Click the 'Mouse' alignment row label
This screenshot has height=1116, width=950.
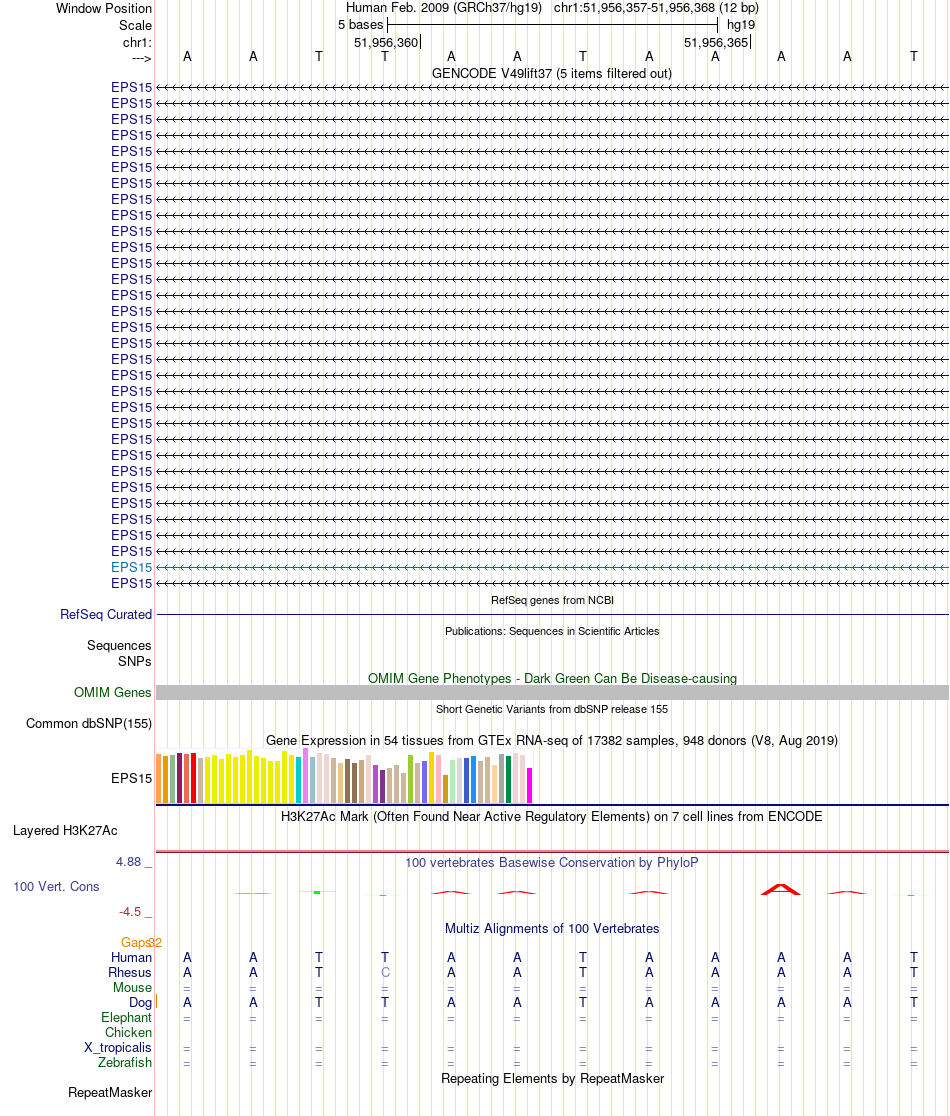pyautogui.click(x=132, y=987)
